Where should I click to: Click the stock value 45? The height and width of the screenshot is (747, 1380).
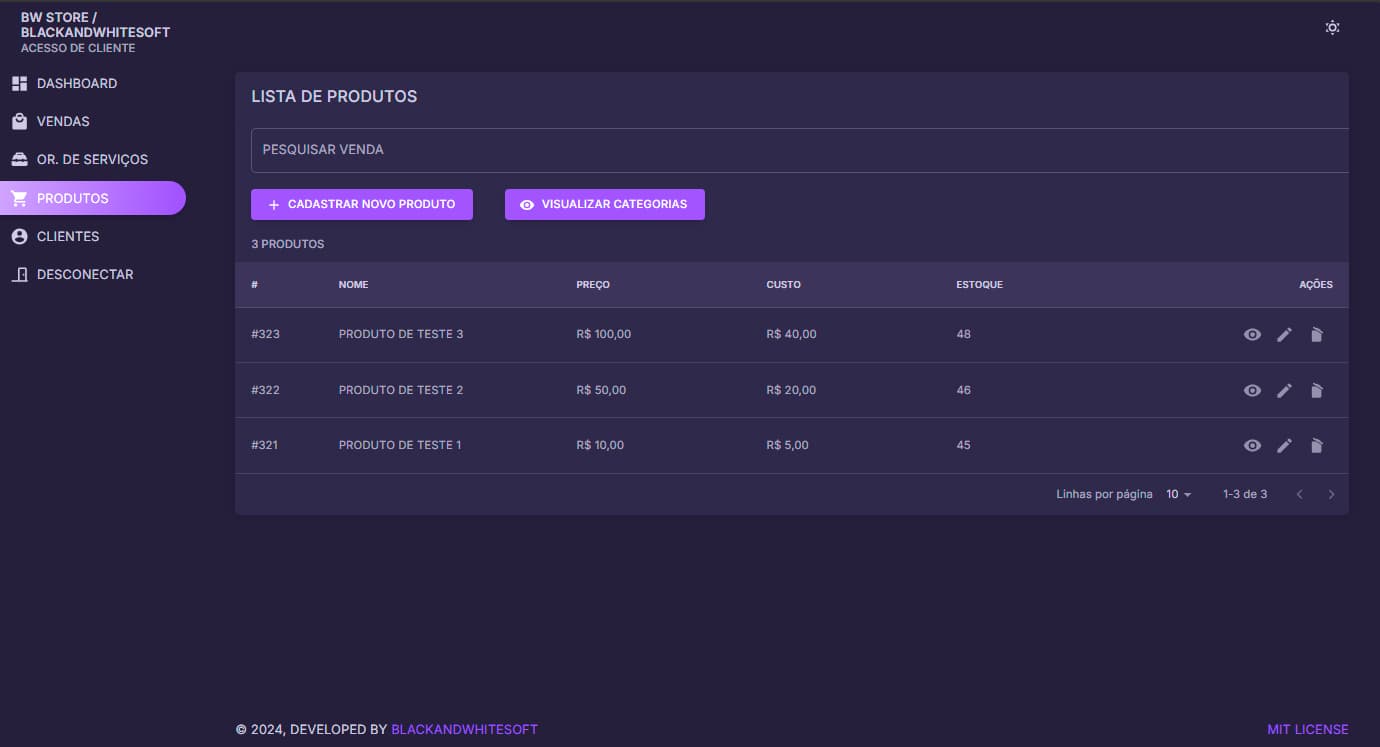(963, 445)
